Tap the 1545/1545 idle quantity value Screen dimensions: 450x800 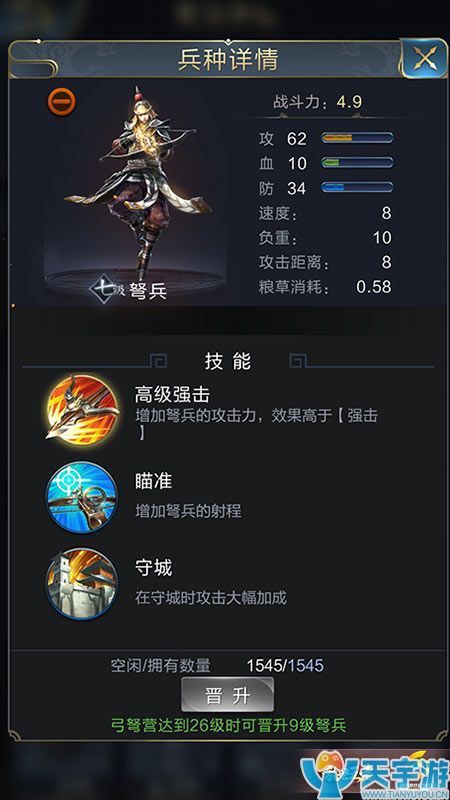(x=285, y=665)
